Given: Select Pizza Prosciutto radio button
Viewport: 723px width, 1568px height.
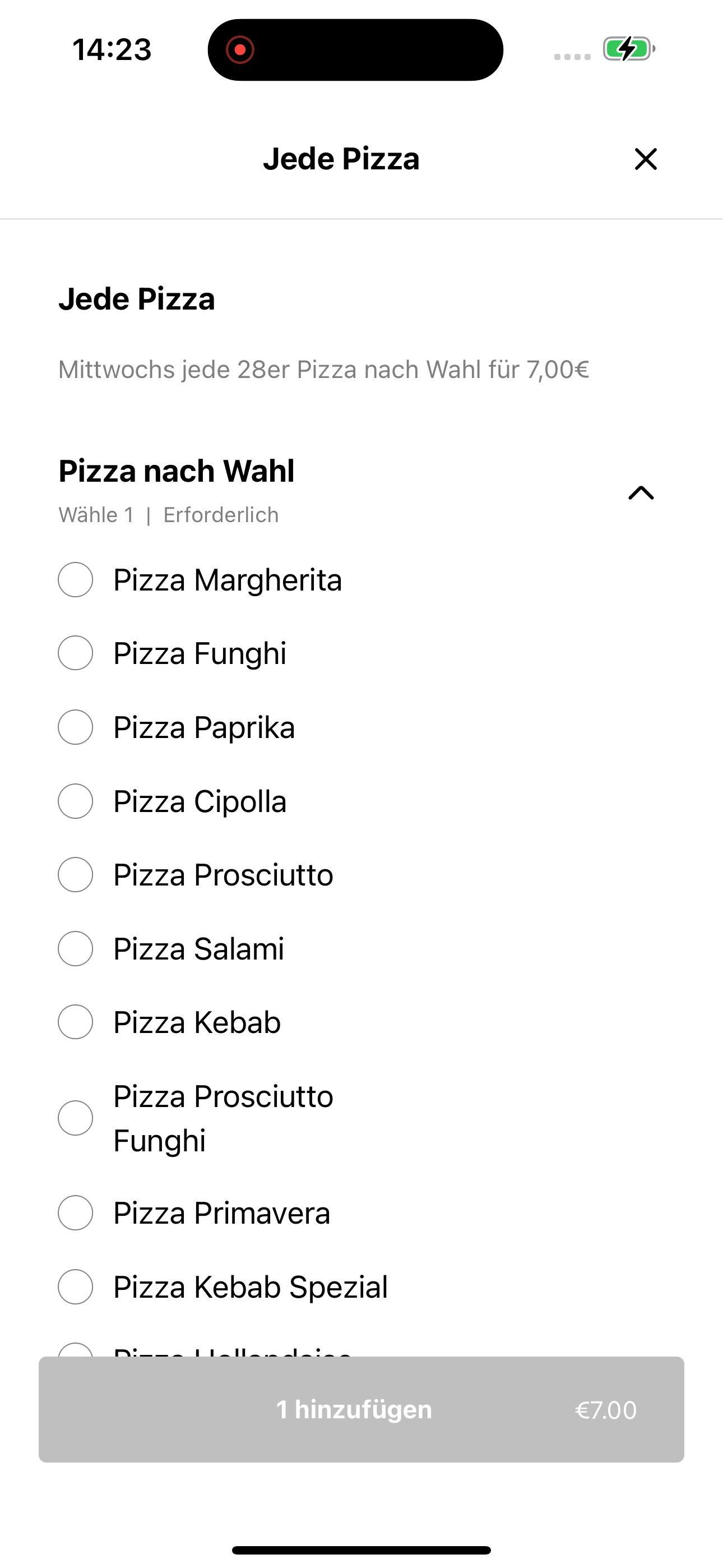Looking at the screenshot, I should point(76,875).
